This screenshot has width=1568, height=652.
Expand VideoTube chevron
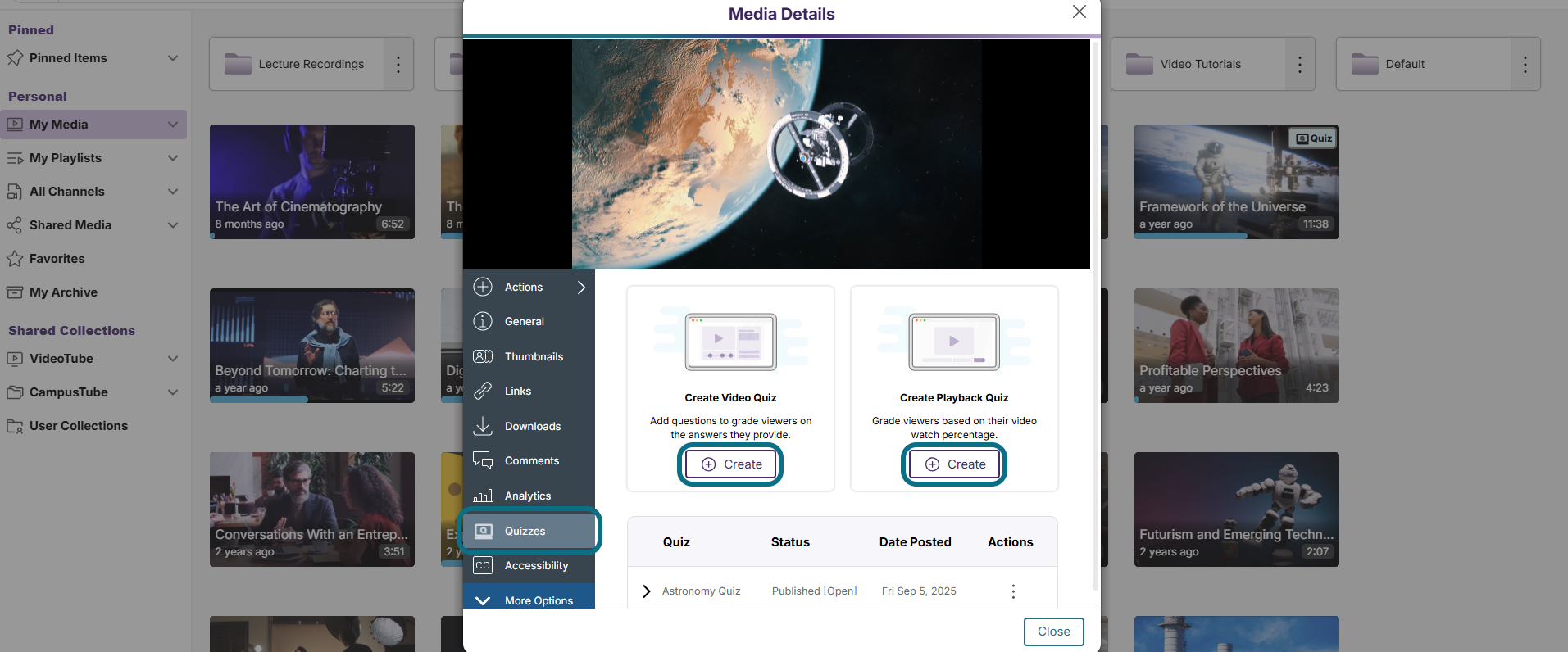(x=173, y=359)
